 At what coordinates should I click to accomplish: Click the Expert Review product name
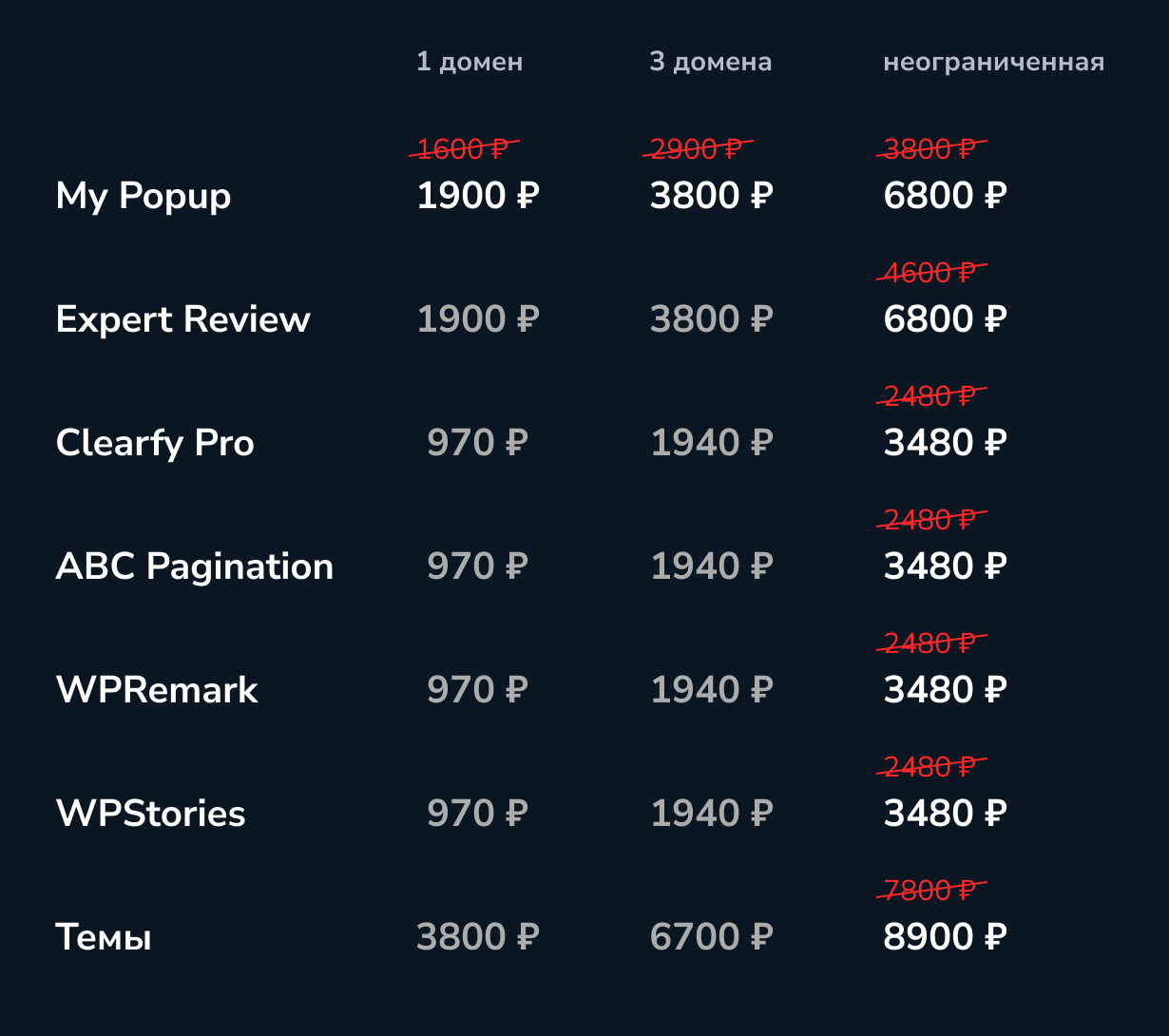point(182,319)
